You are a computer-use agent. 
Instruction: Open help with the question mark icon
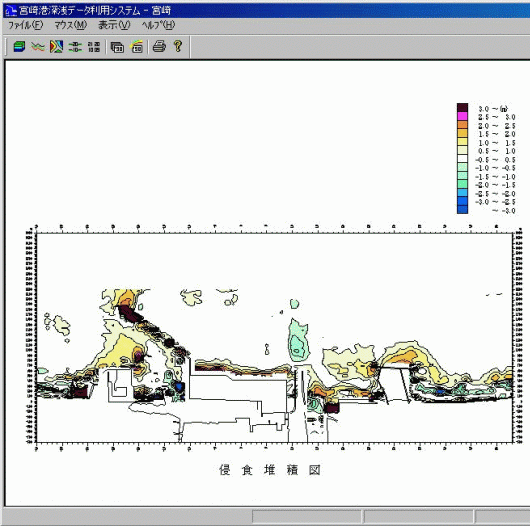[x=178, y=46]
